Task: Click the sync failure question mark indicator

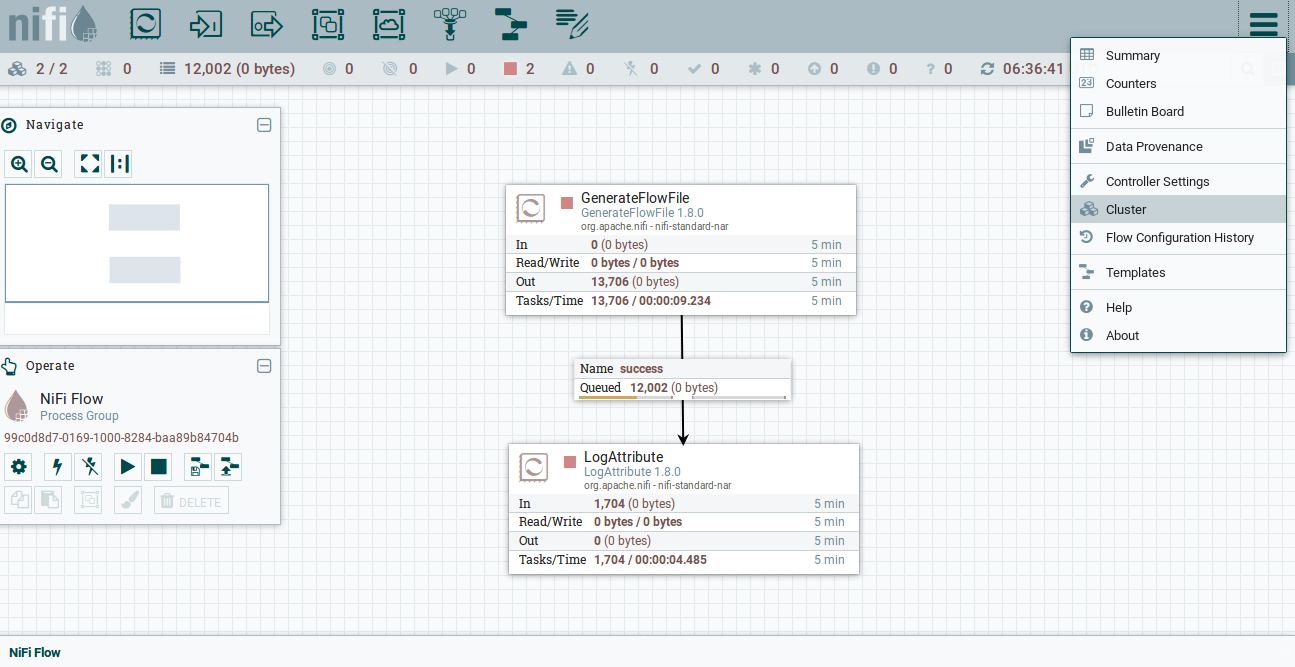Action: 938,69
